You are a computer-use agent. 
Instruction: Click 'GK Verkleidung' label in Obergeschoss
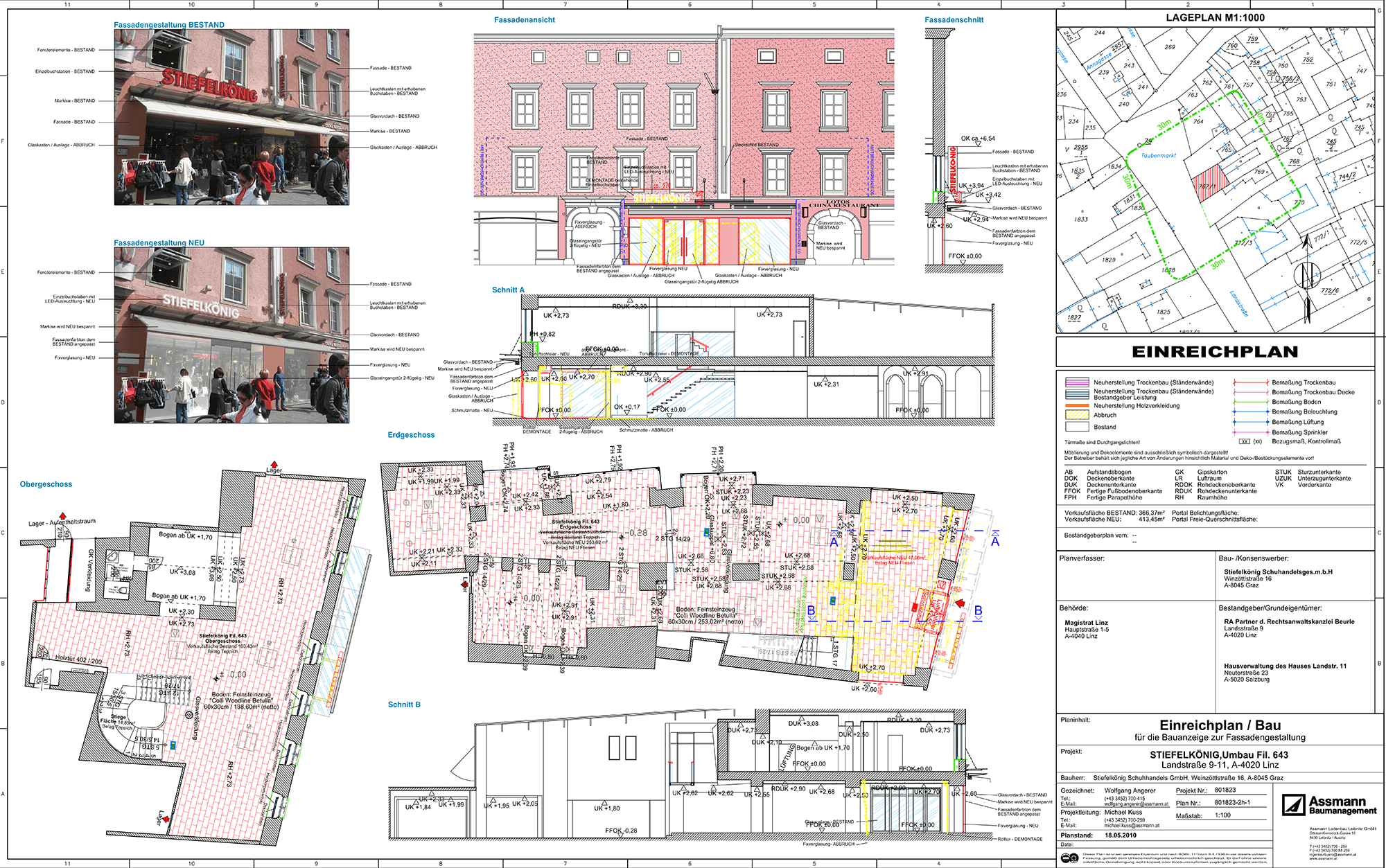(x=90, y=570)
